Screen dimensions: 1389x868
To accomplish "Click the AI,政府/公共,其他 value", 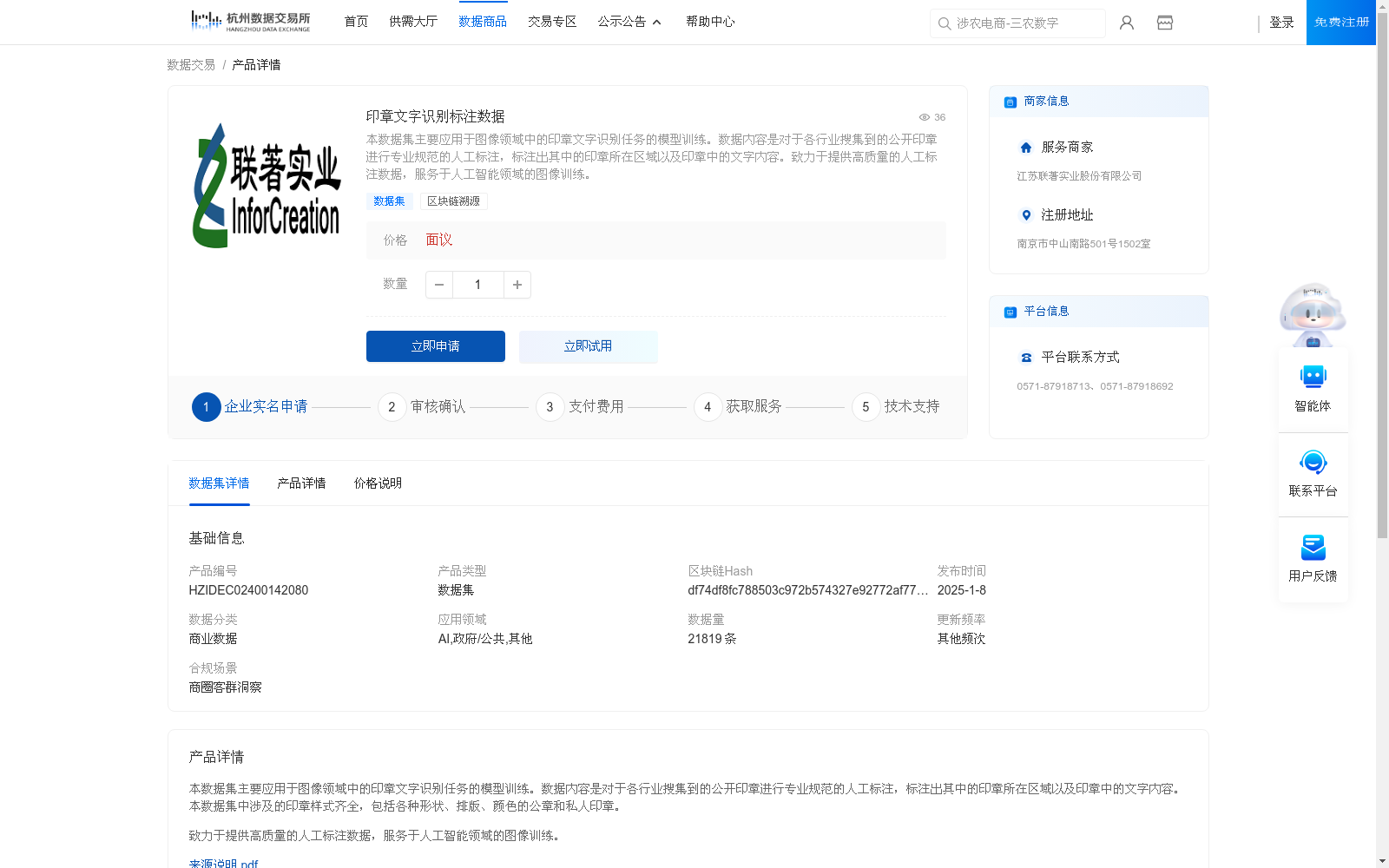I will click(x=485, y=639).
